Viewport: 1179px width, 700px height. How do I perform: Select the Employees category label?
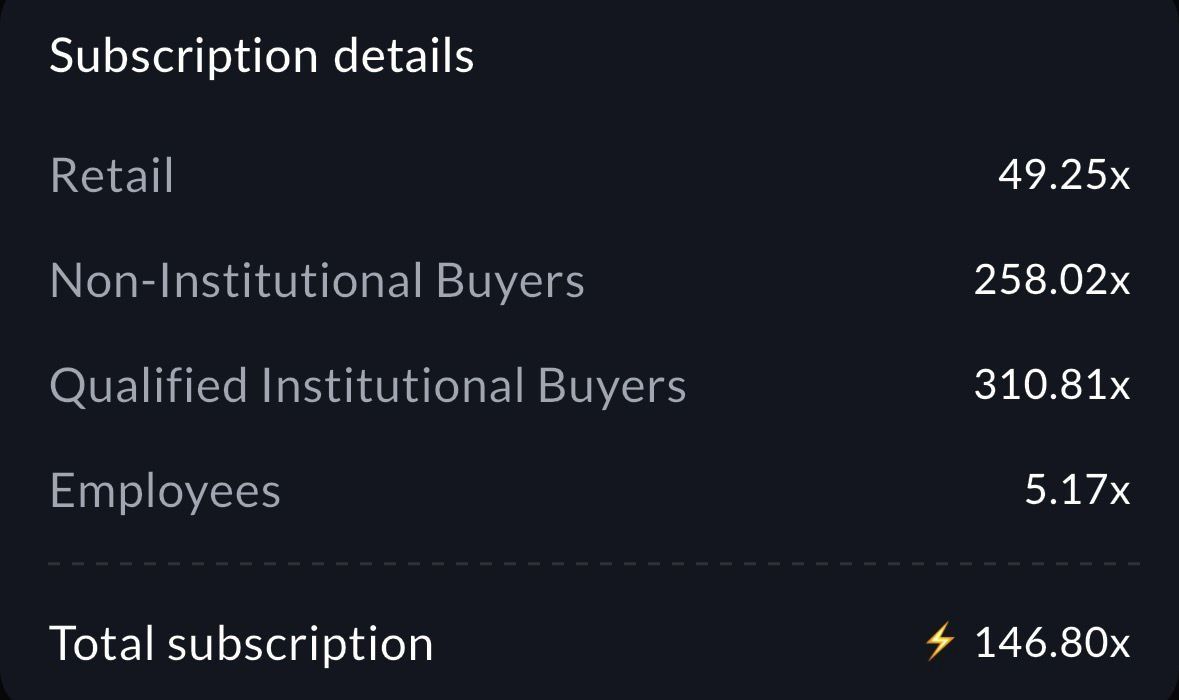[165, 491]
